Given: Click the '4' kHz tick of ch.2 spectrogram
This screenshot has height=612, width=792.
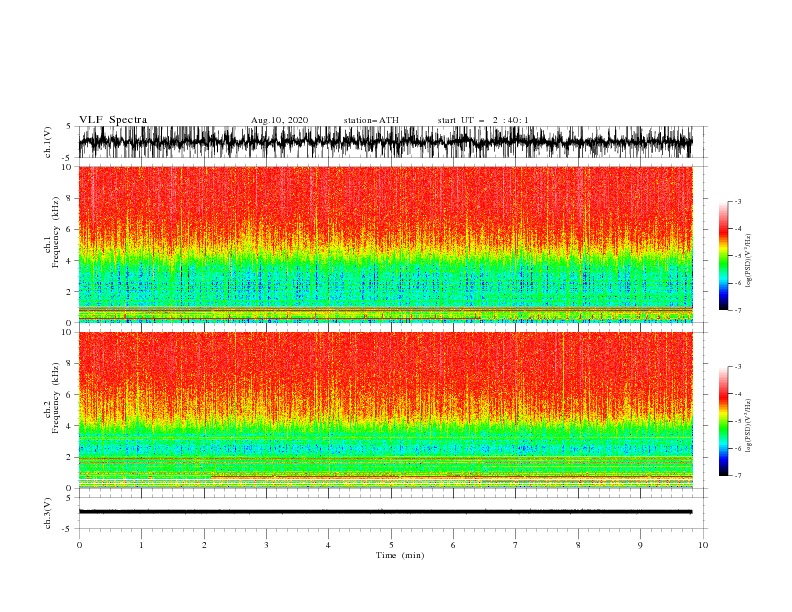Looking at the screenshot, I should pyautogui.click(x=71, y=426).
